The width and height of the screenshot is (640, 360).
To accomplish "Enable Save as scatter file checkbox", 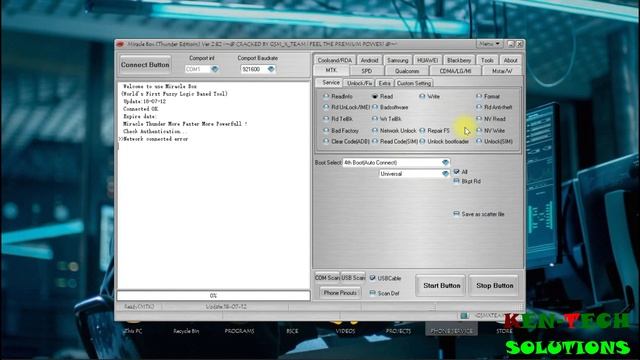I will 456,214.
